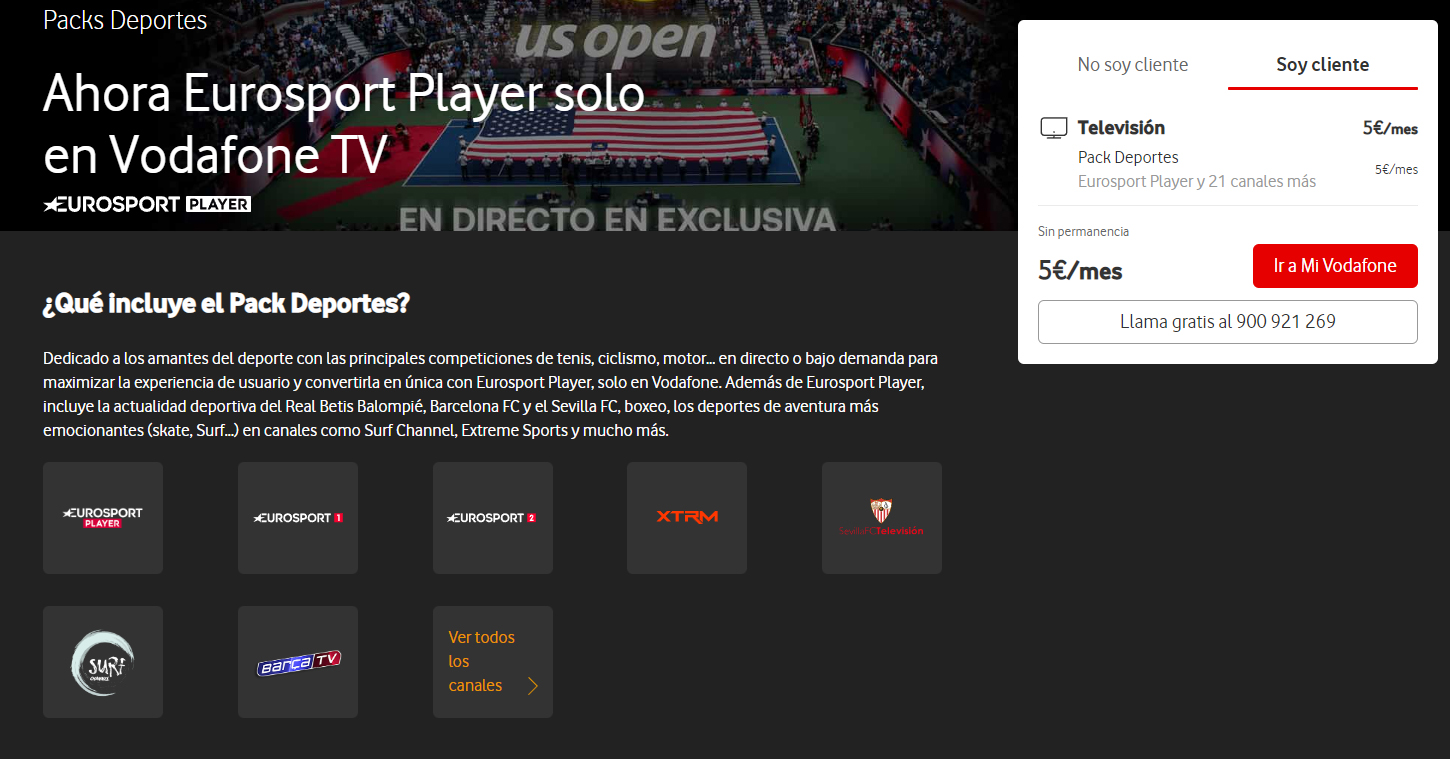Go to Mi Vodafone with red button
Screen dimensions: 1450x759
coord(1335,266)
